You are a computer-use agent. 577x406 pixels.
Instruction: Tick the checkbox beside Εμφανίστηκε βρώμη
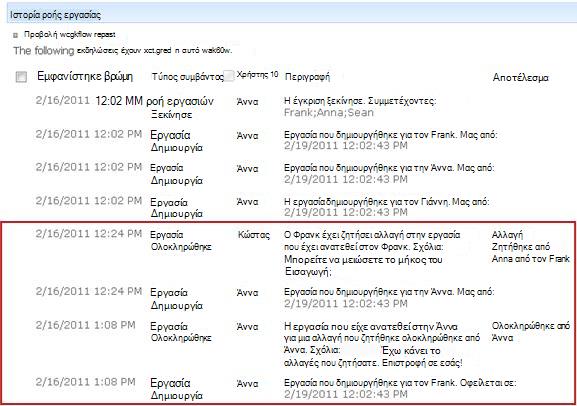pos(21,77)
